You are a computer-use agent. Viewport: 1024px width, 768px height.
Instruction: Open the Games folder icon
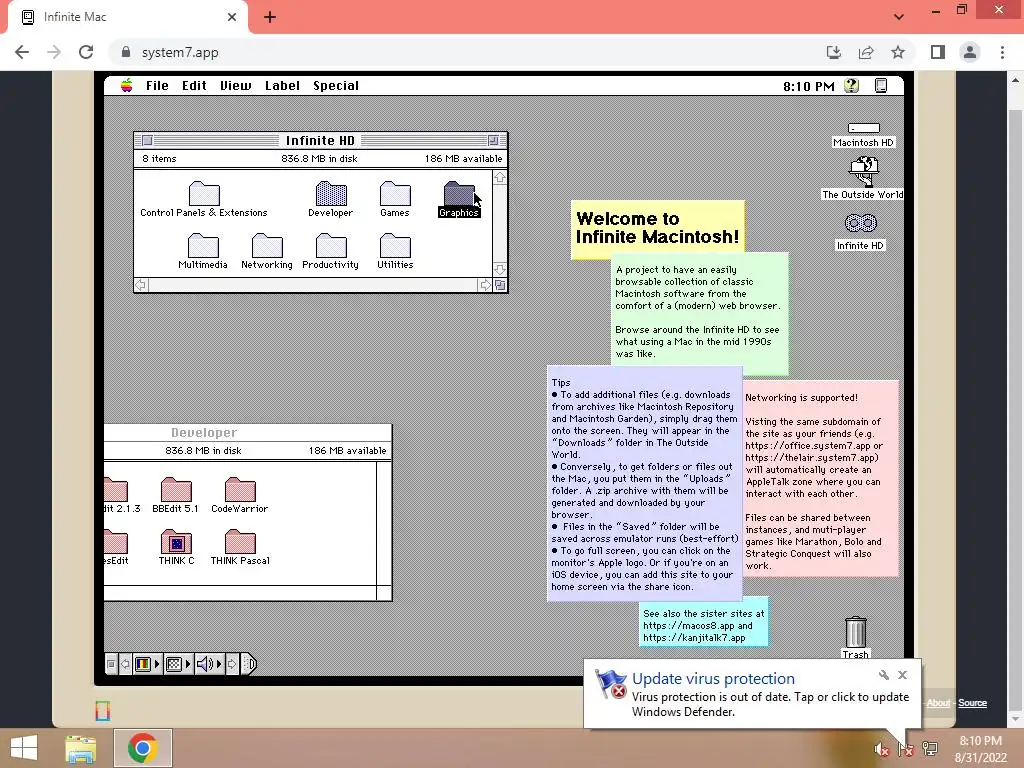click(x=395, y=194)
